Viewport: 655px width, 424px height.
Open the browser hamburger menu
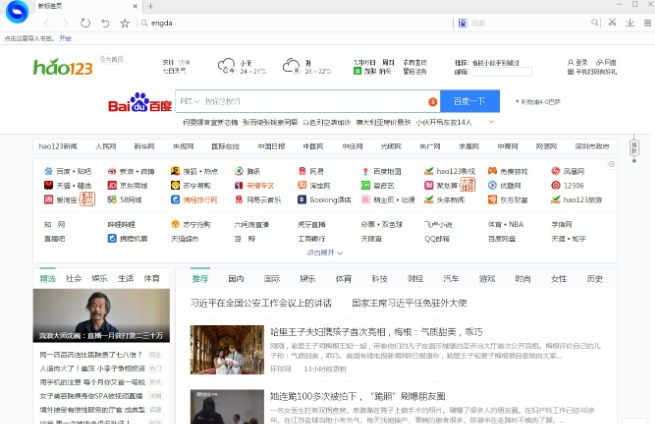coord(647,23)
